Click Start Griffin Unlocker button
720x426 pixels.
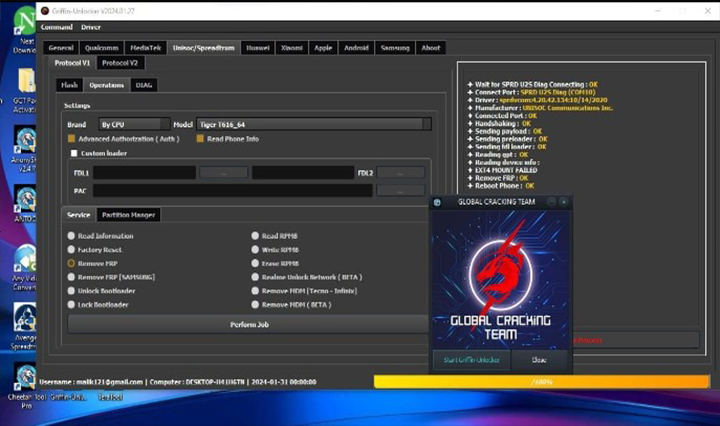pos(472,360)
